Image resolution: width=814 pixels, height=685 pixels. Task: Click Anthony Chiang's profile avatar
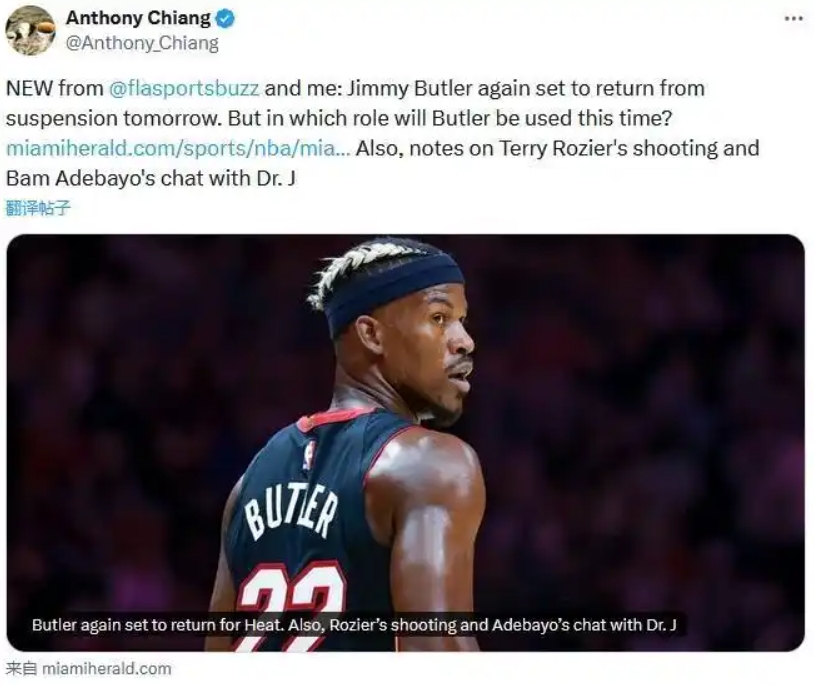[x=30, y=30]
